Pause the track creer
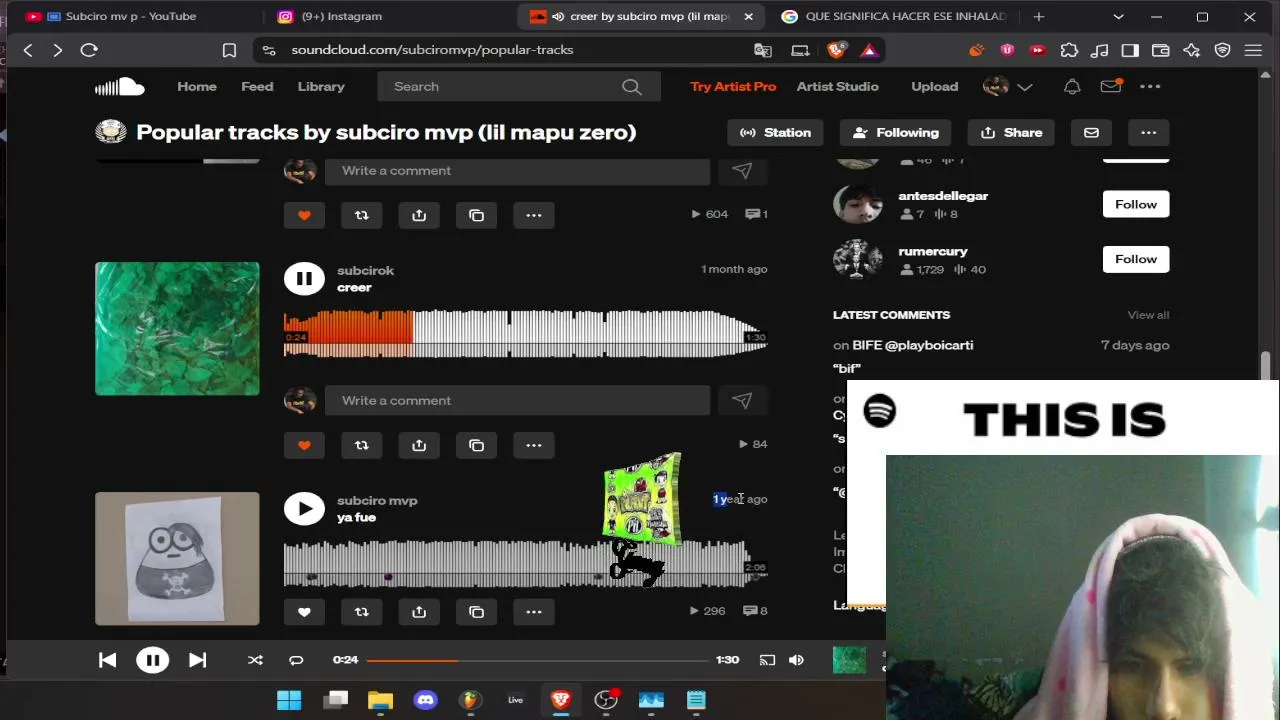The height and width of the screenshot is (720, 1280). (304, 279)
